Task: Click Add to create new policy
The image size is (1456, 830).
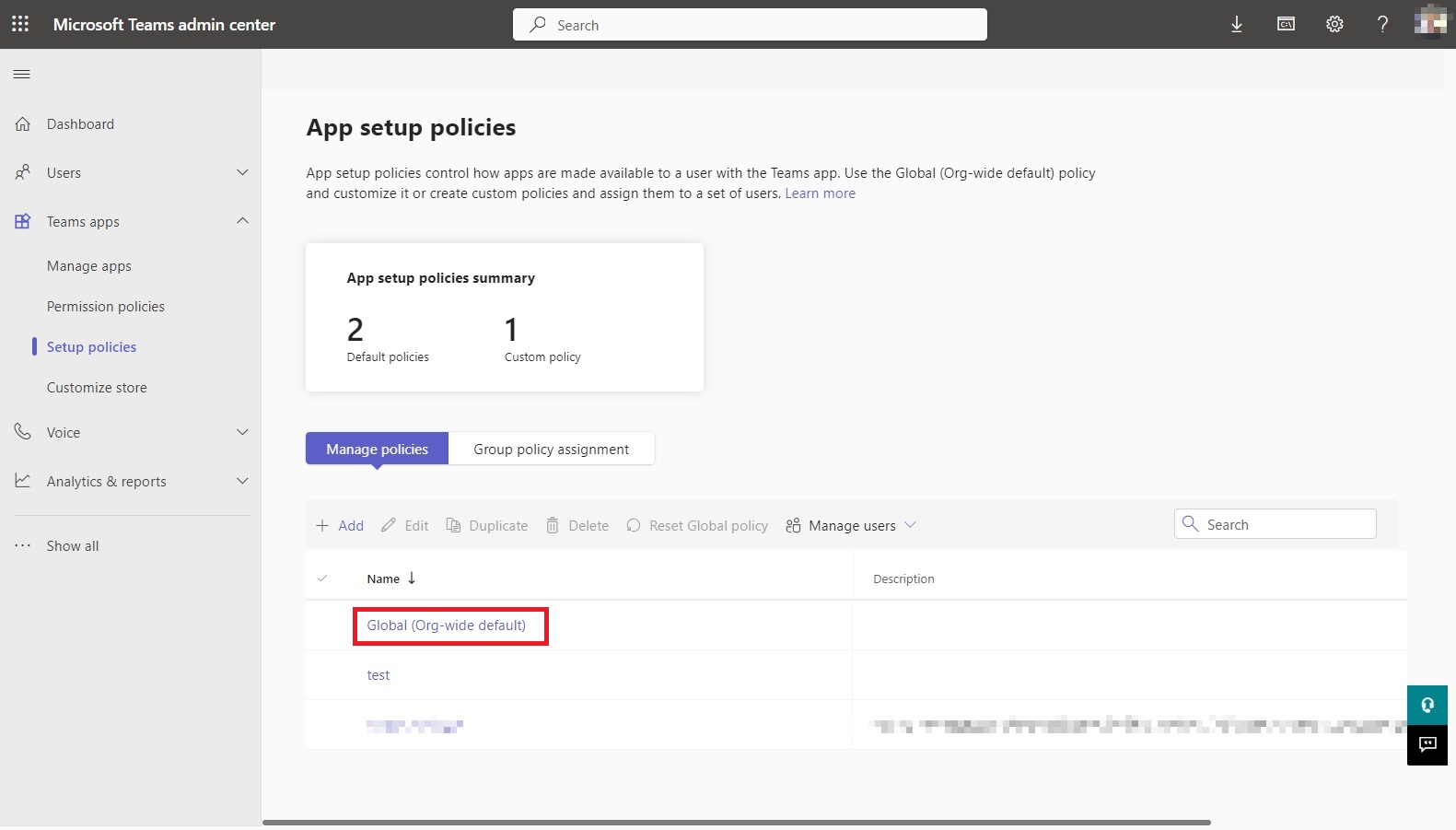Action: coord(340,525)
